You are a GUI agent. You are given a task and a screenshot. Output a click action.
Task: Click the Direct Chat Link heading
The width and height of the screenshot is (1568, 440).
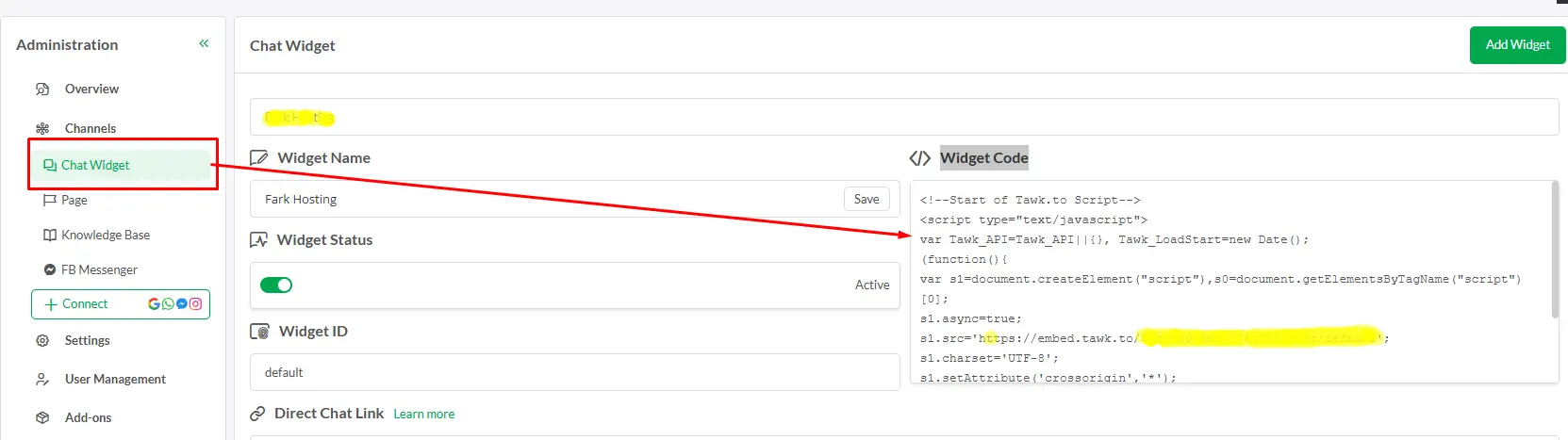tap(329, 414)
